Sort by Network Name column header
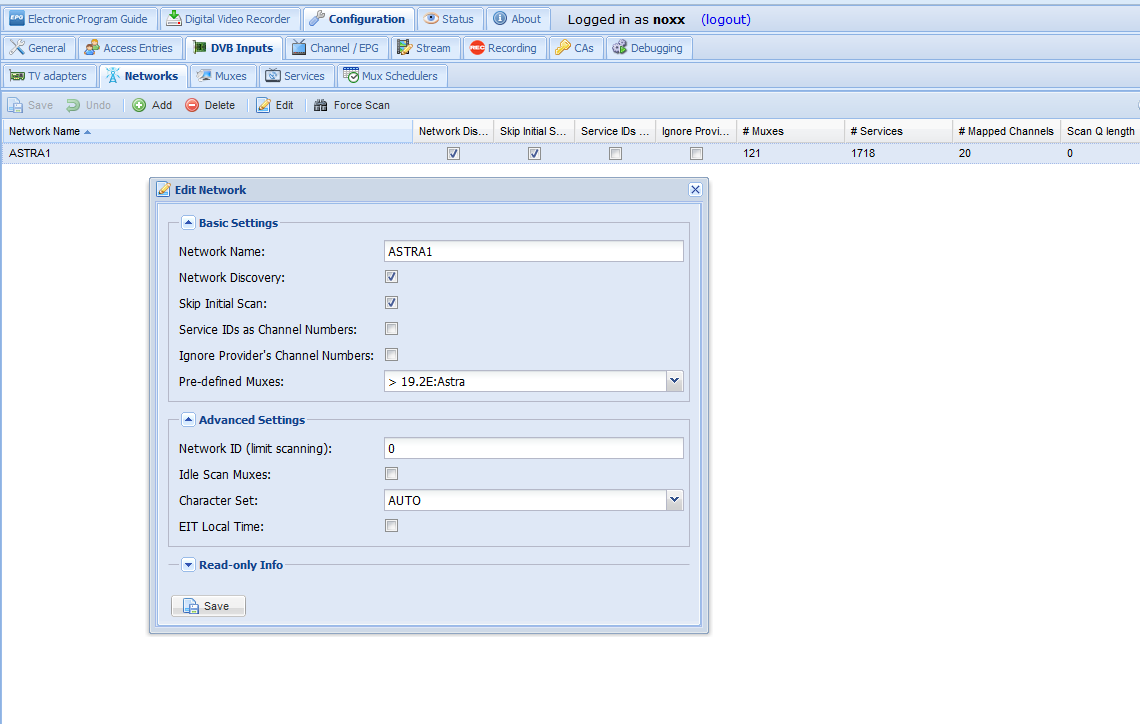Screen dimensions: 1140x724 [207, 132]
